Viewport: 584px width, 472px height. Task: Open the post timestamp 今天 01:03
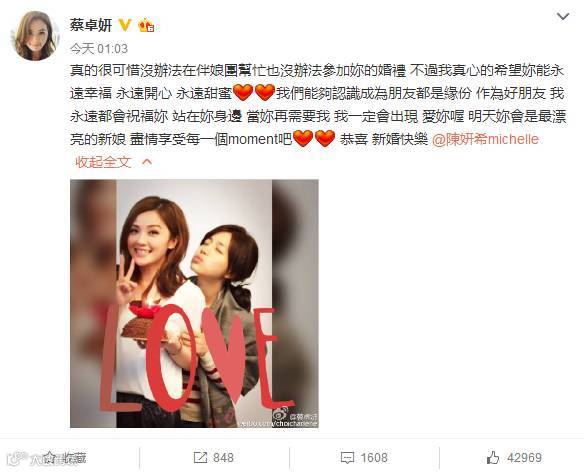[99, 49]
